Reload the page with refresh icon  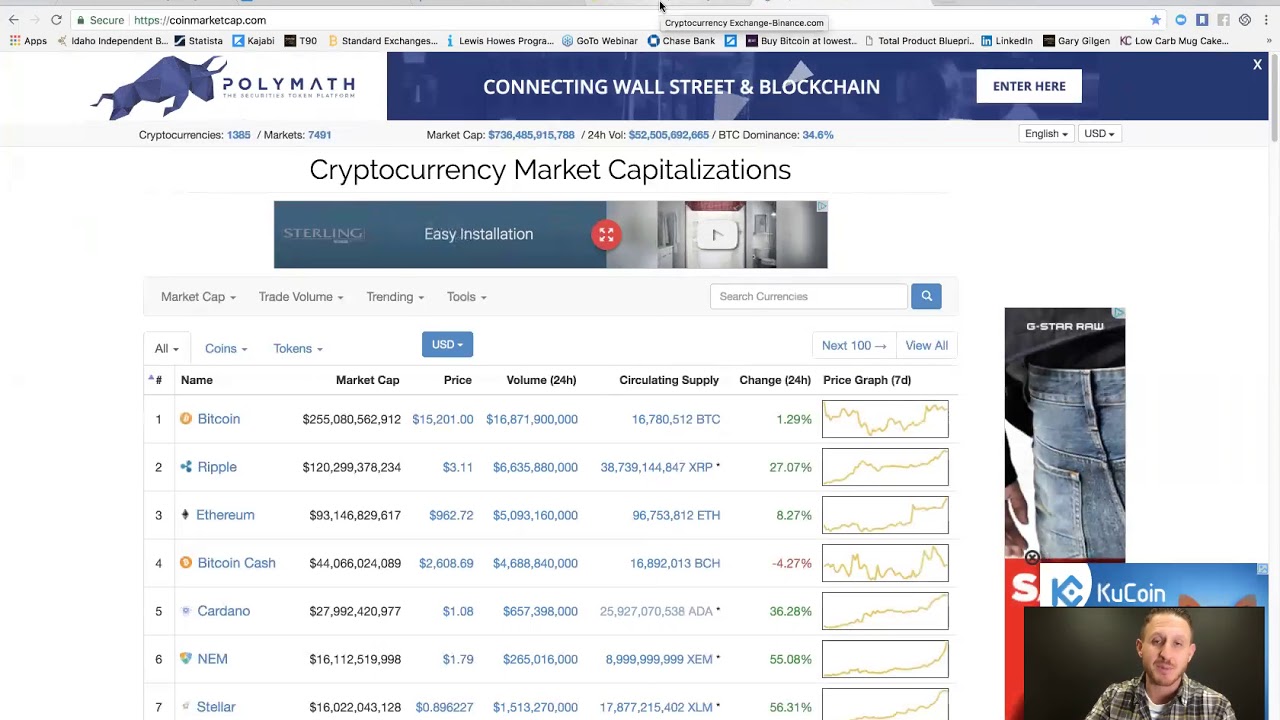[56, 20]
